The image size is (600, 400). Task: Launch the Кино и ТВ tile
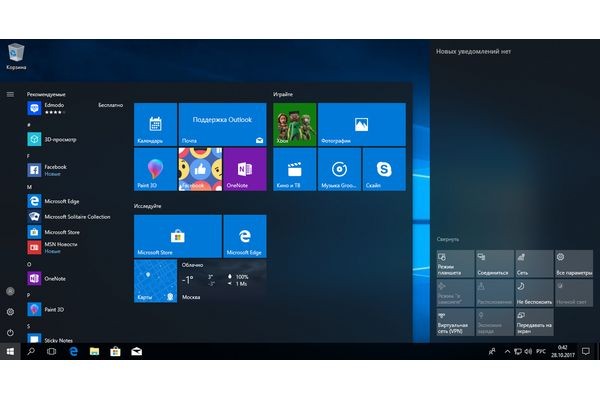[x=295, y=169]
